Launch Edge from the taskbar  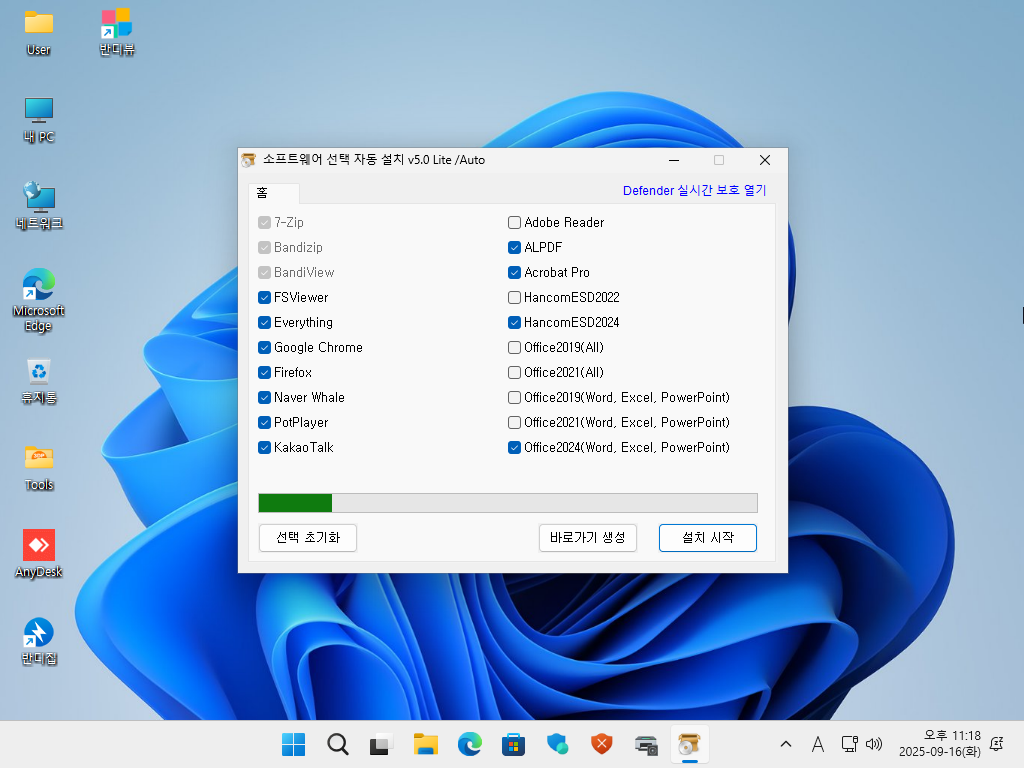click(x=470, y=744)
